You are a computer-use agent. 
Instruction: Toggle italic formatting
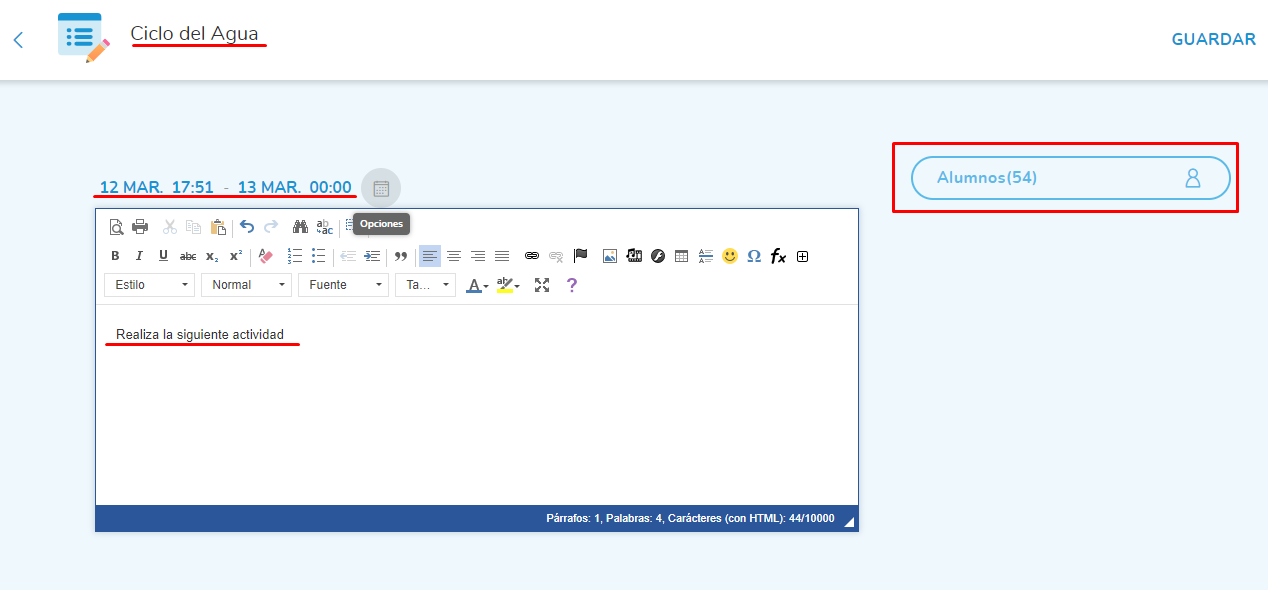[139, 256]
